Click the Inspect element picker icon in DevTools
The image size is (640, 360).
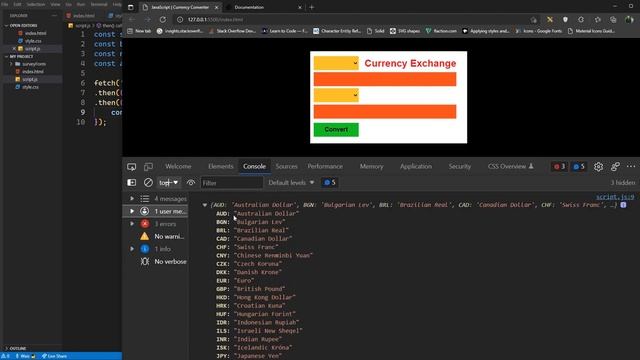[x=131, y=167]
